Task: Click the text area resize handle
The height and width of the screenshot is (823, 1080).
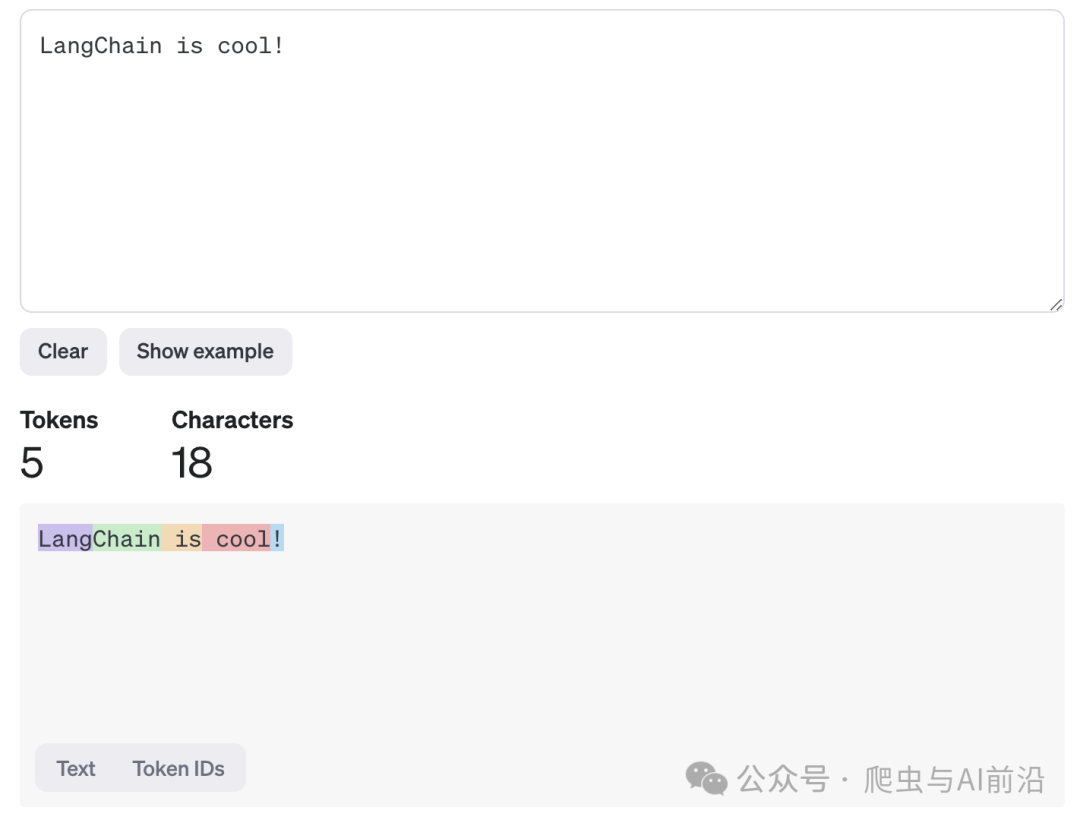Action: pyautogui.click(x=1056, y=304)
